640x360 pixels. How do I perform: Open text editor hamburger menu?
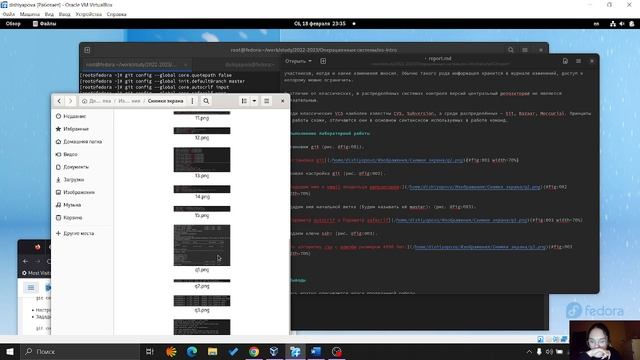click(x=578, y=61)
